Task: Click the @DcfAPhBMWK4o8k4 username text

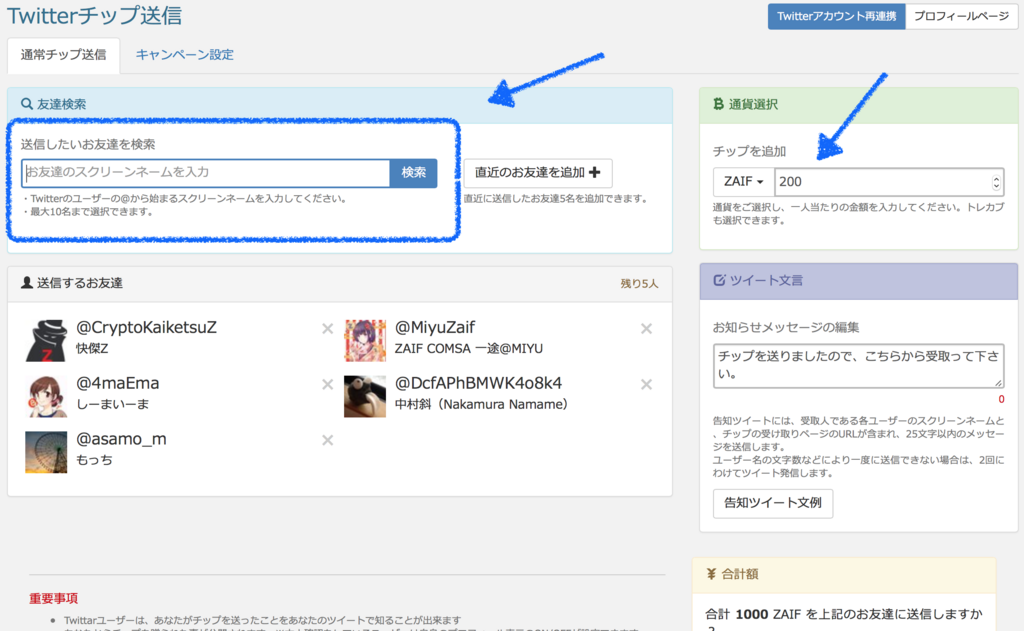Action: point(478,383)
